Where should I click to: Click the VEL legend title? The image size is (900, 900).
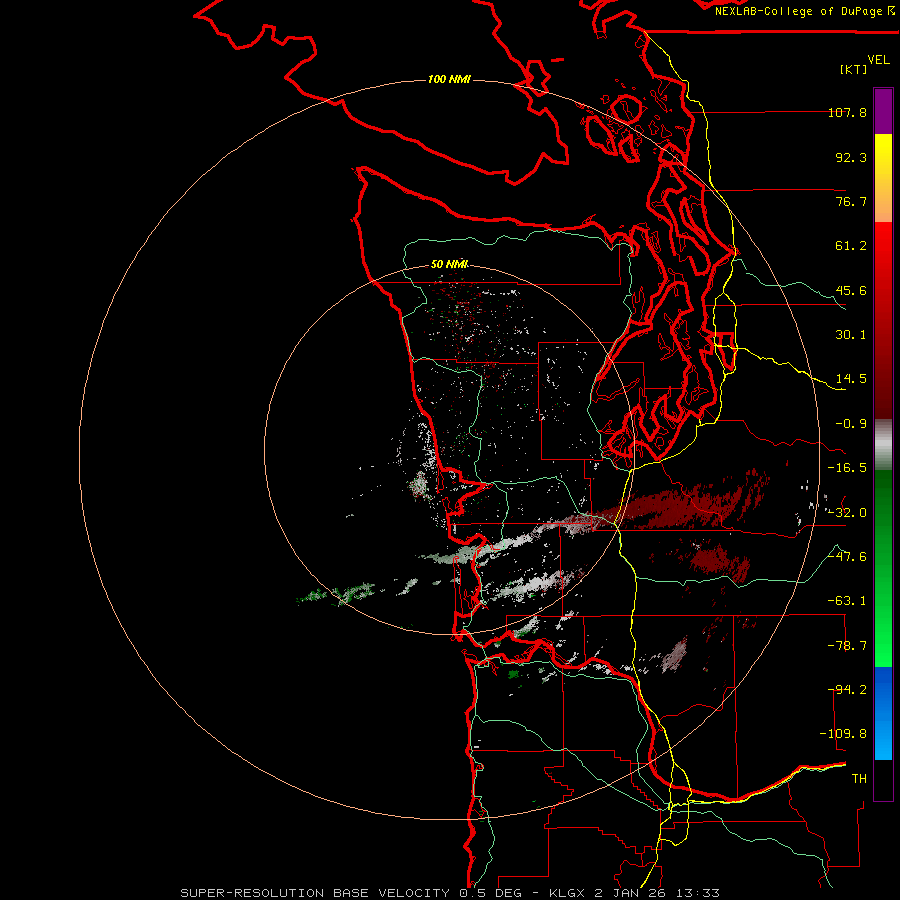pos(878,60)
